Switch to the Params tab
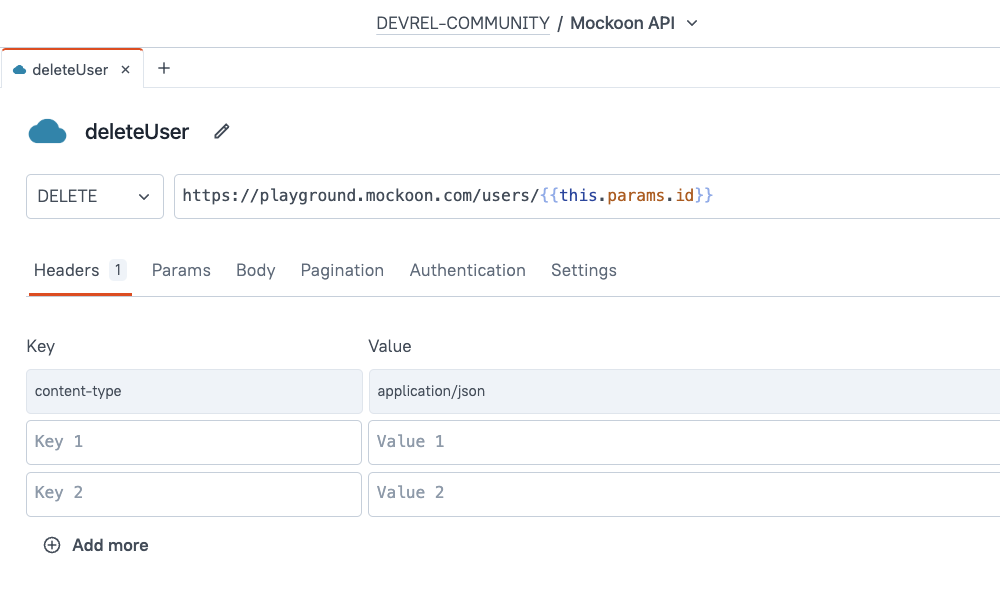Viewport: 1000px width, 594px height. (181, 270)
